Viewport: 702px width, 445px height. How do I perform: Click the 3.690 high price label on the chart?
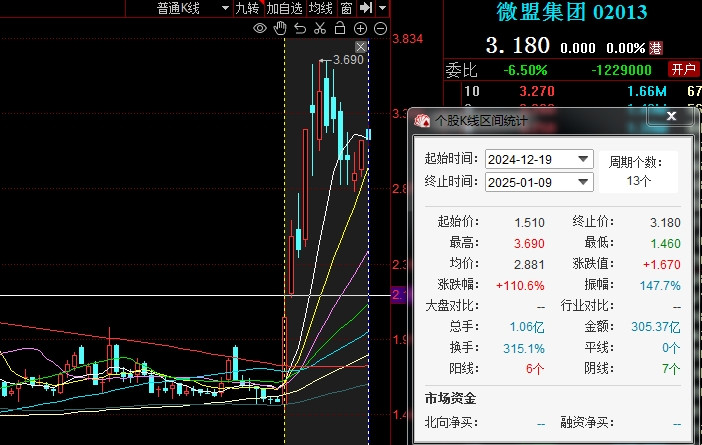[348, 60]
